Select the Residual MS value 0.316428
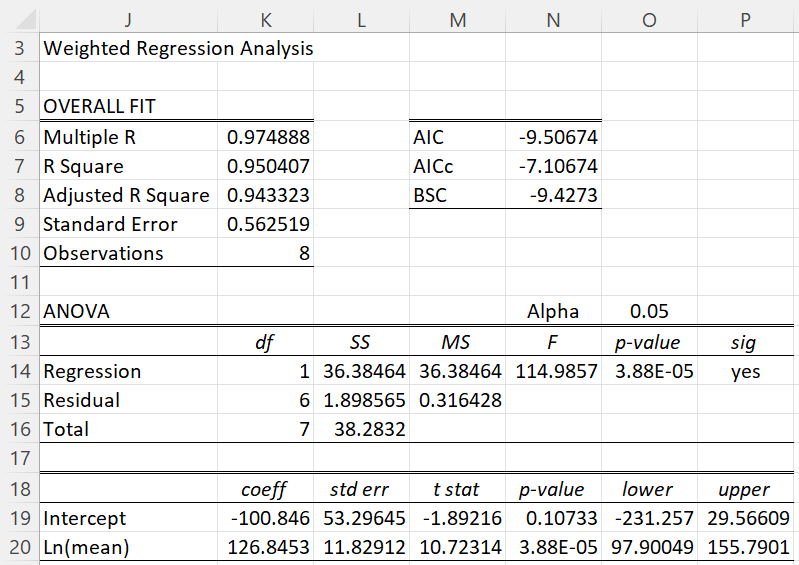This screenshot has height=565, width=799. tap(458, 400)
